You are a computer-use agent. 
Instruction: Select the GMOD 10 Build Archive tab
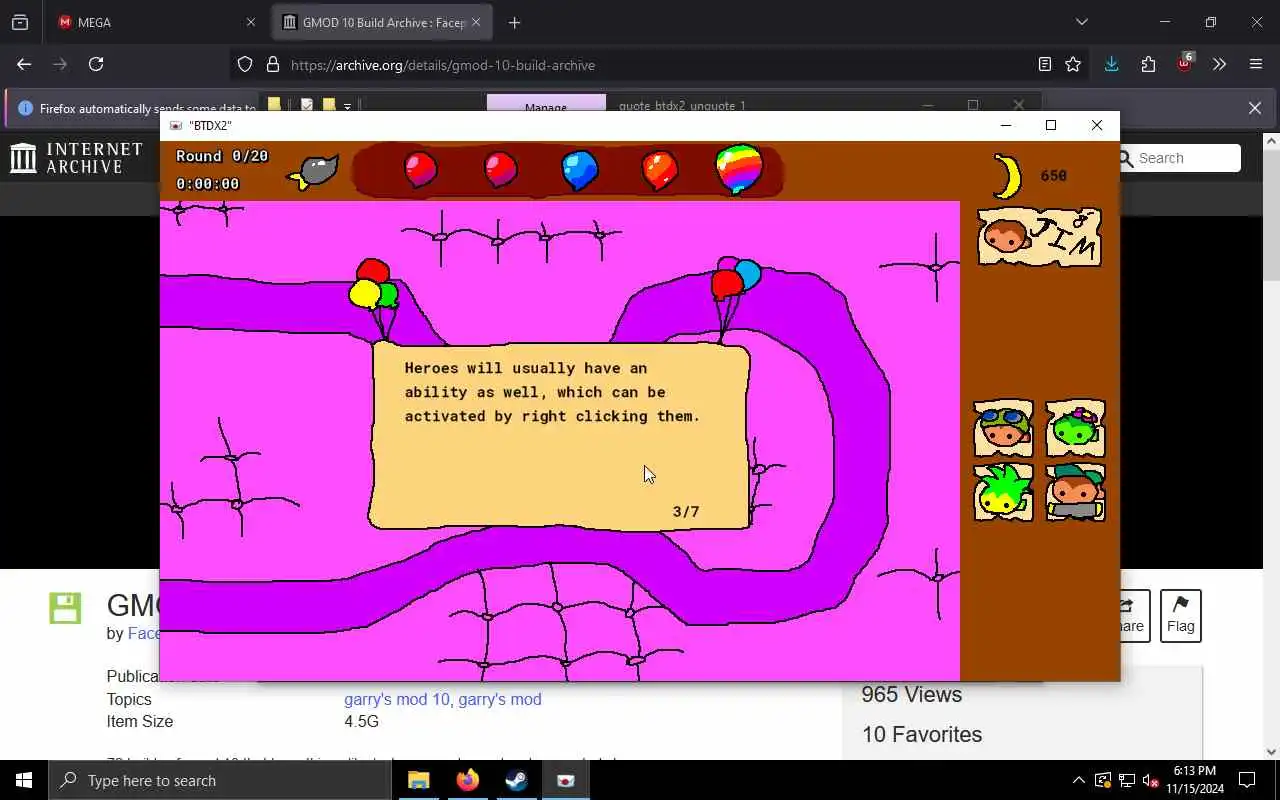click(373, 22)
